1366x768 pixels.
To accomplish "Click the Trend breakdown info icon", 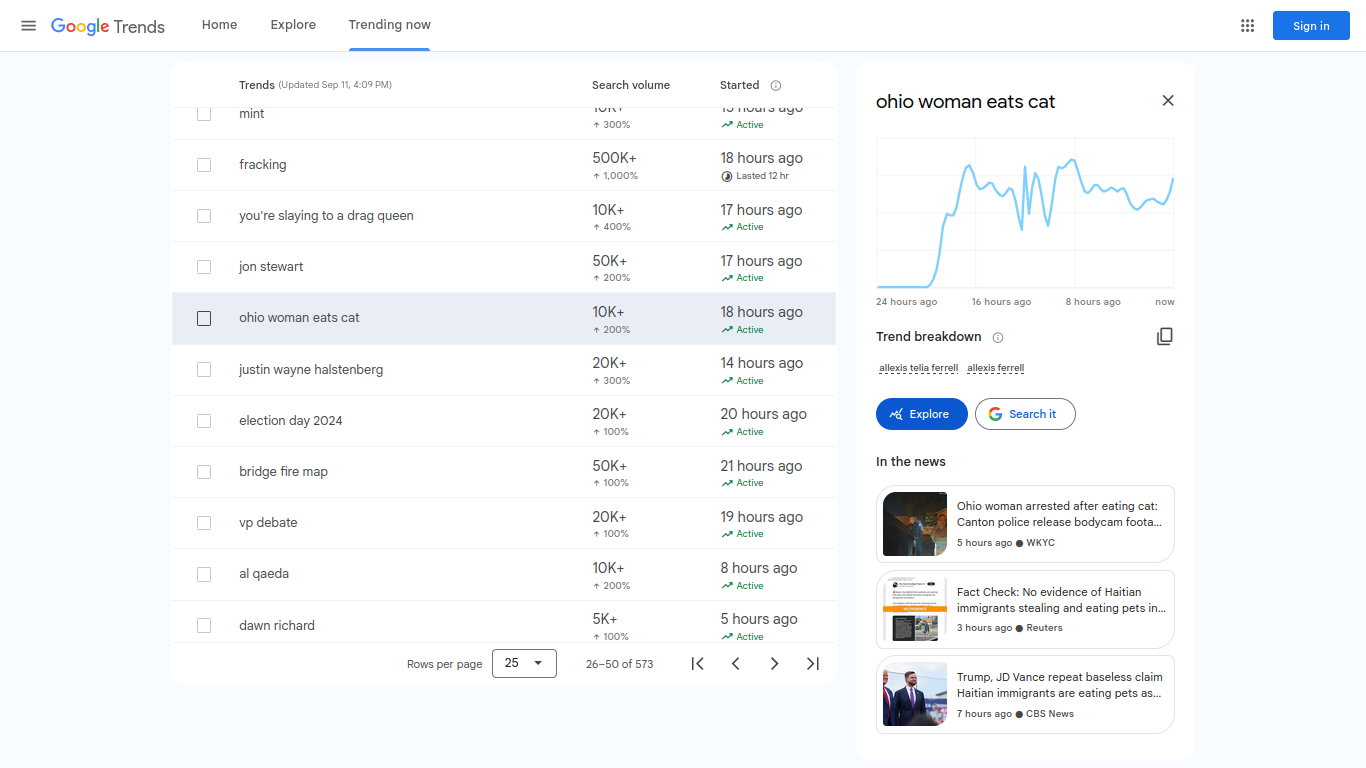I will coord(997,337).
